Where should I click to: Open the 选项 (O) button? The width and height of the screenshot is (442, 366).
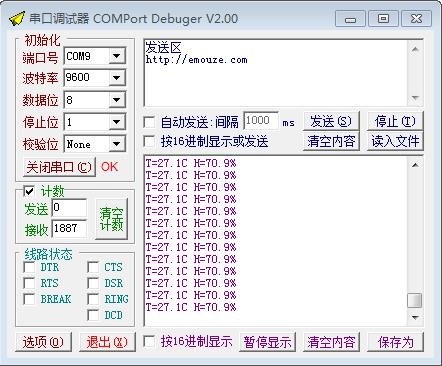point(43,342)
